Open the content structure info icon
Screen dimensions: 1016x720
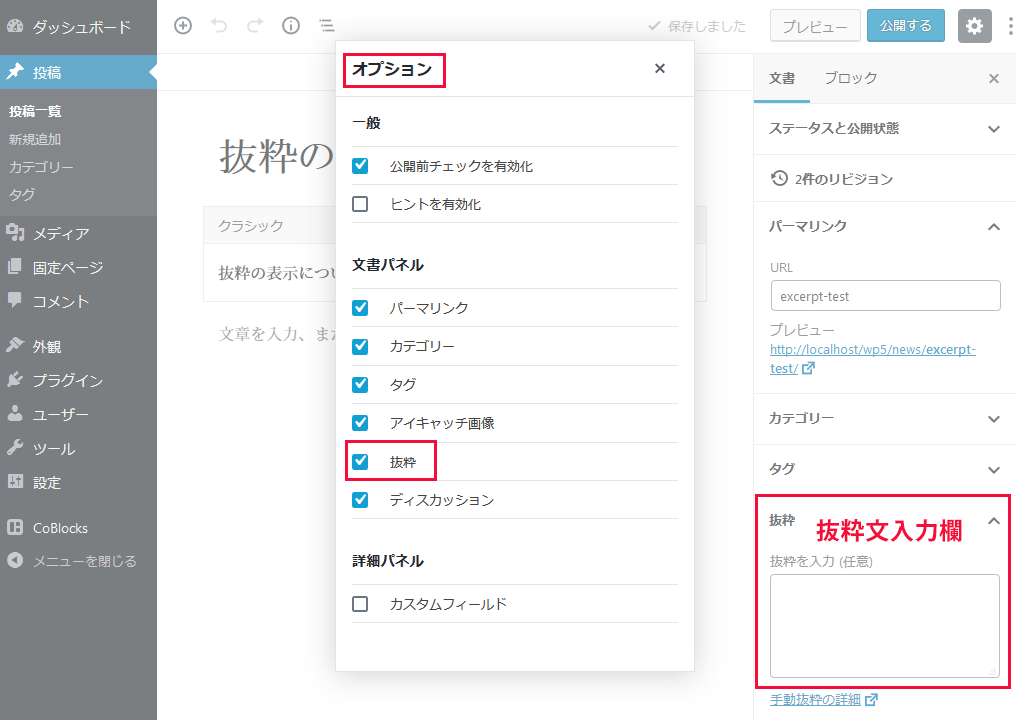[x=291, y=26]
